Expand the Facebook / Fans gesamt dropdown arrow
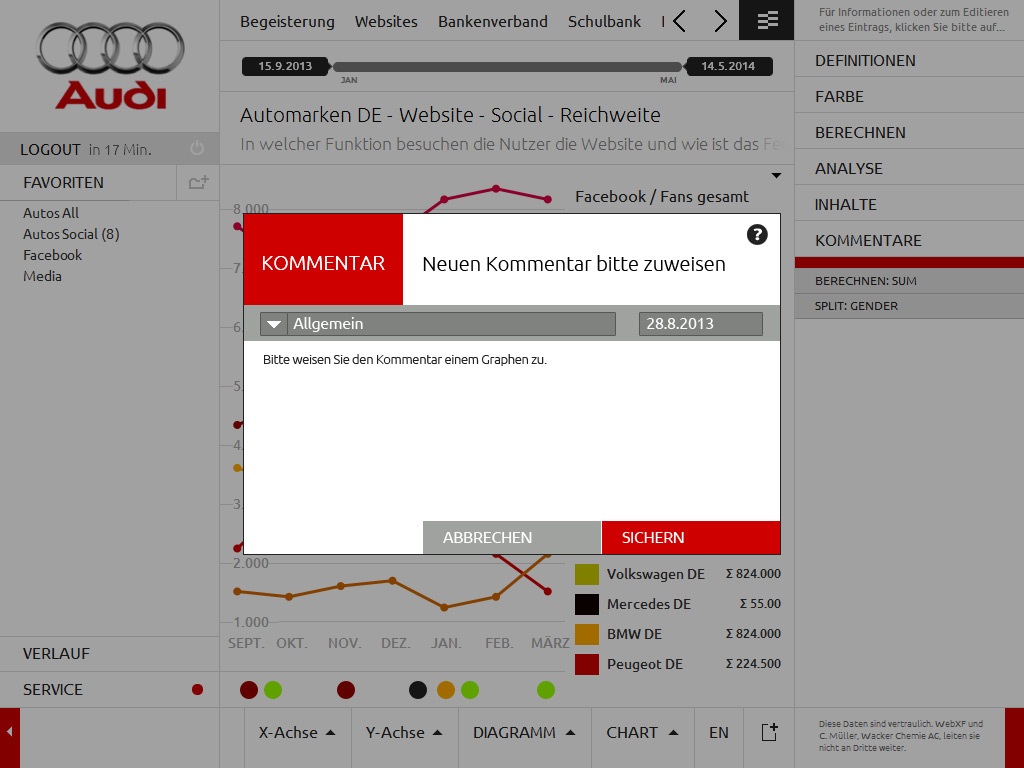 (776, 175)
